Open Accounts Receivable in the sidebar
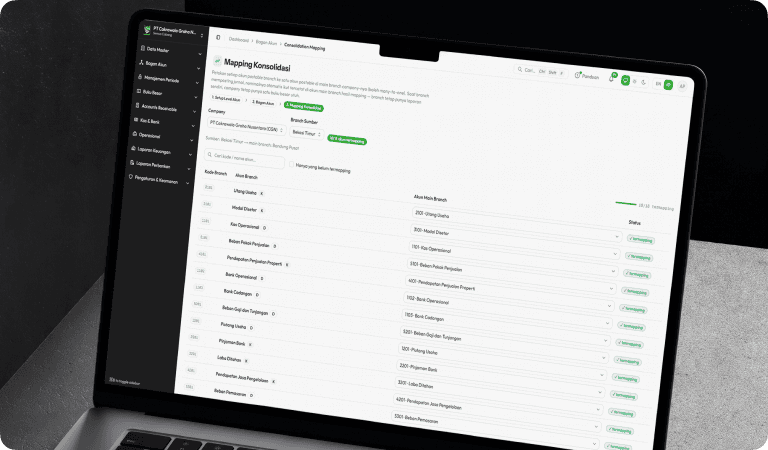Screen dimensions: 768x450 [x=166, y=108]
